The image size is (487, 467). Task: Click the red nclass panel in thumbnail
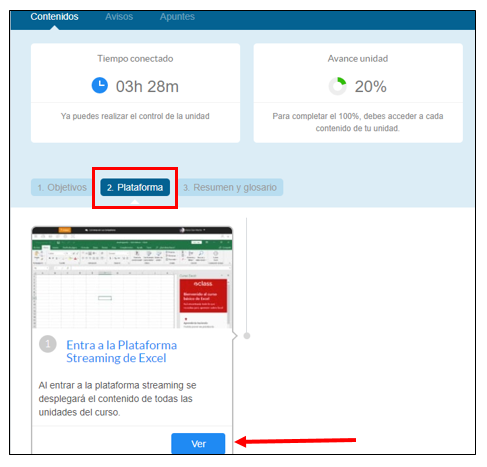[x=203, y=296]
